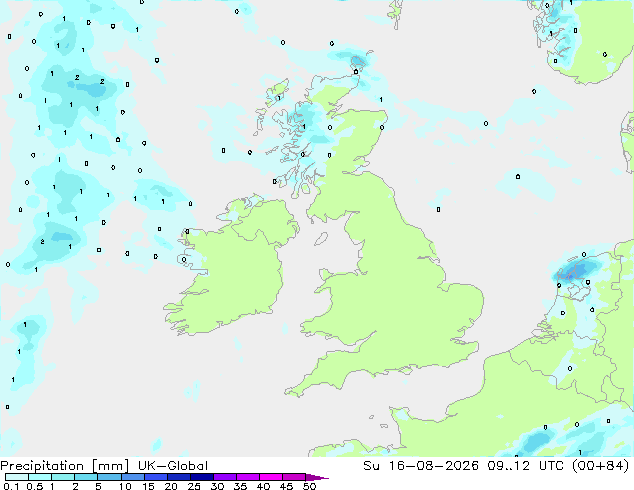Click the 'Precipitation [mm]' title text
The height and width of the screenshot is (490, 634).
coord(65,466)
